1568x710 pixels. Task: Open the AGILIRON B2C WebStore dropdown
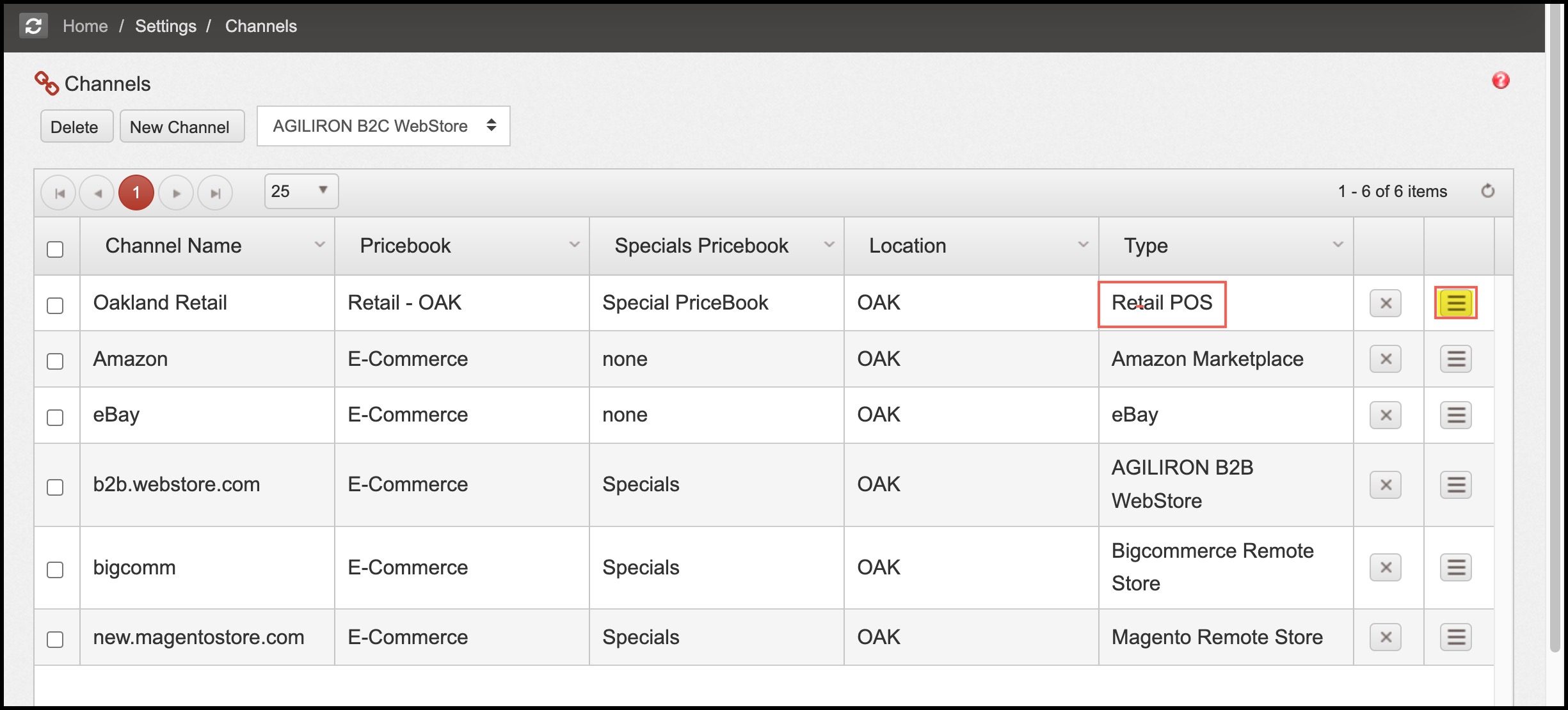[x=383, y=126]
